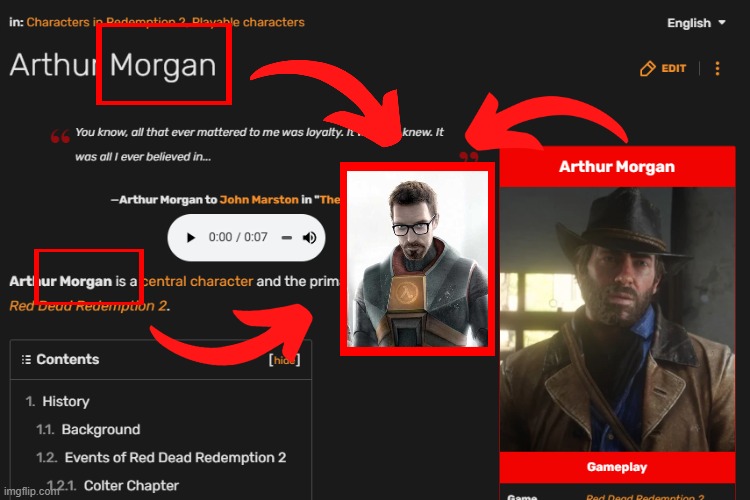Click the Arthur Morgan infobox portrait
The image size is (750, 500).
click(x=617, y=319)
